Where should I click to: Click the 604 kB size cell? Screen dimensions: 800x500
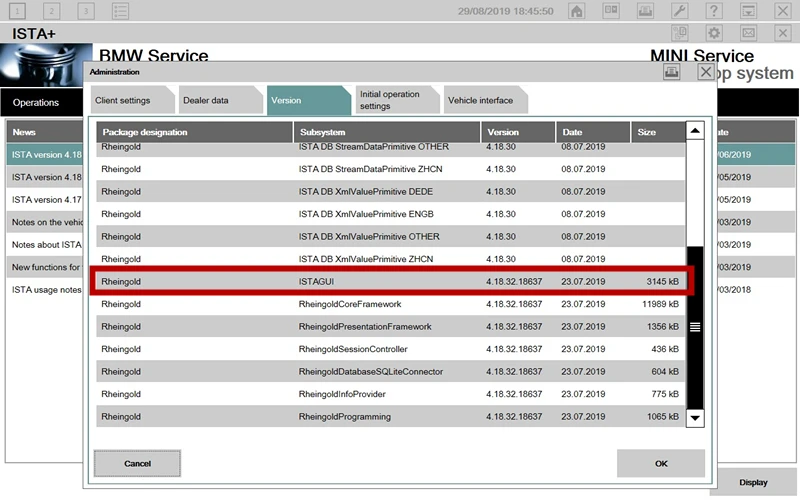665,371
